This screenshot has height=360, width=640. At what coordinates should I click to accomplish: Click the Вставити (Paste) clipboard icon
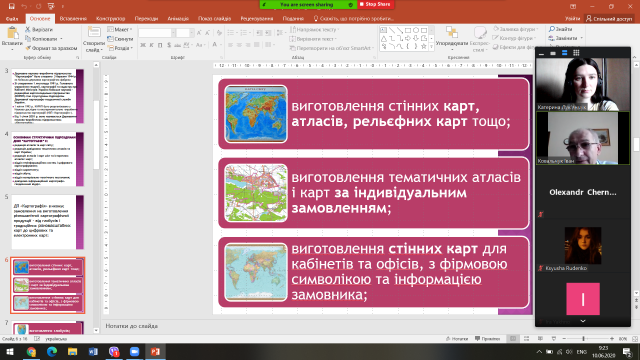pos(12,33)
